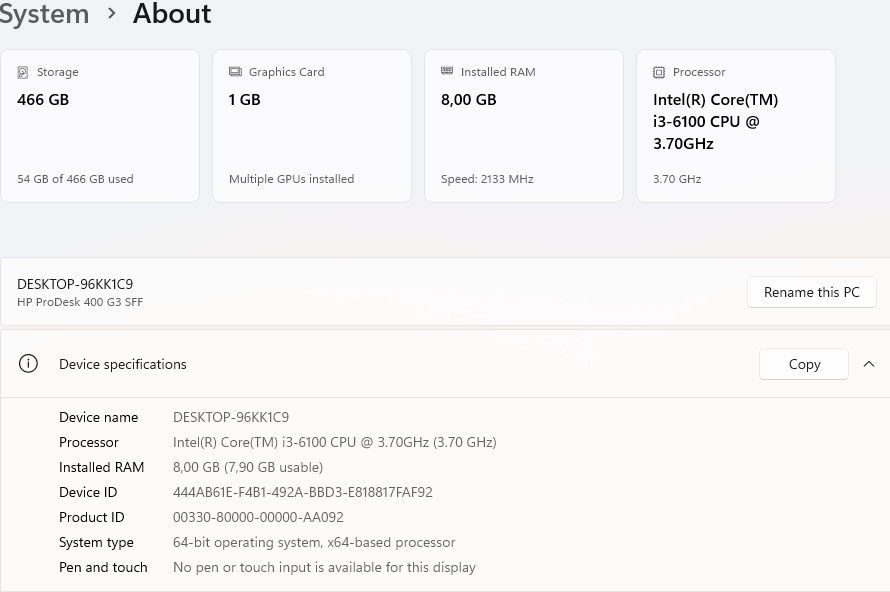This screenshot has width=890, height=592.
Task: Click the Device specifications heading
Action: (123, 364)
